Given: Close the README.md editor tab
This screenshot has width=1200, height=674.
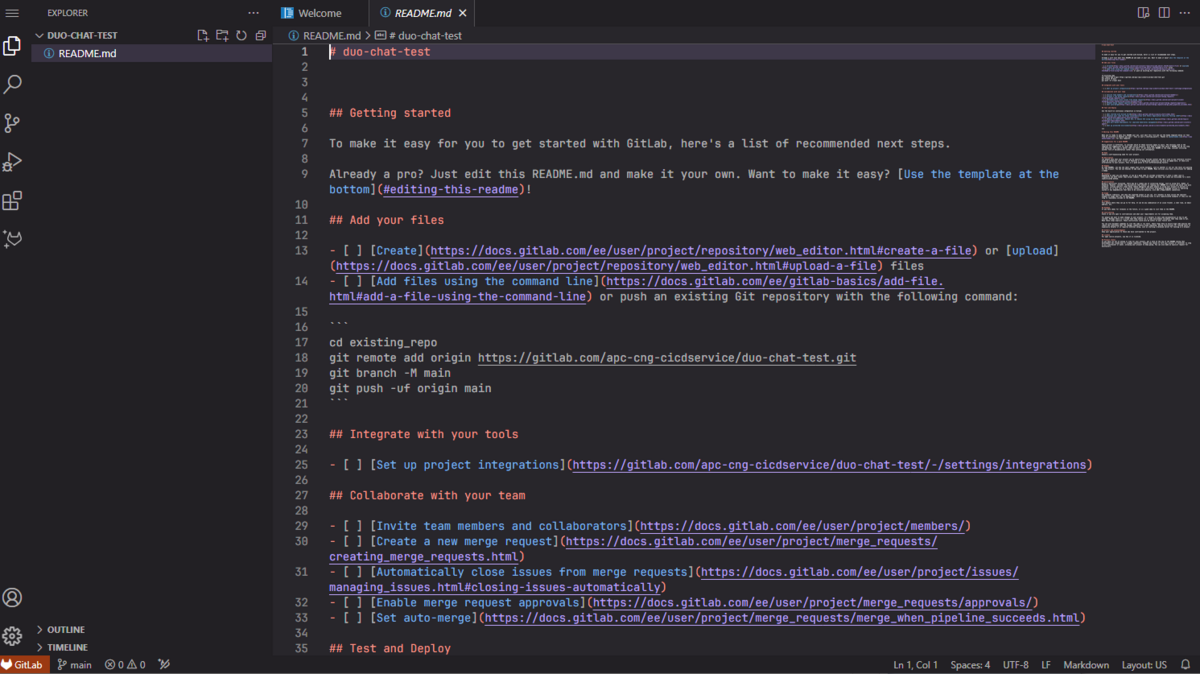Looking at the screenshot, I should point(463,14).
